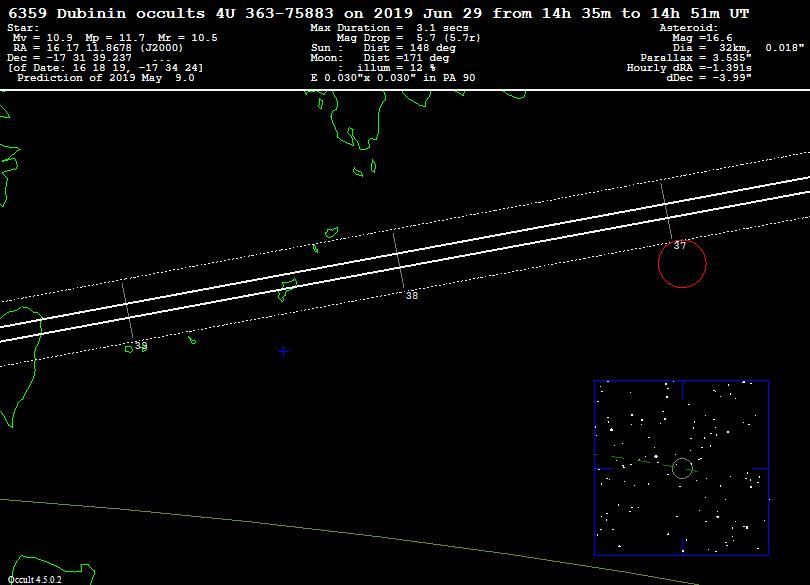Viewport: 810px width, 585px height.
Task: Click 'Prediction of 2019 May 9.0' text
Action: pos(106,78)
